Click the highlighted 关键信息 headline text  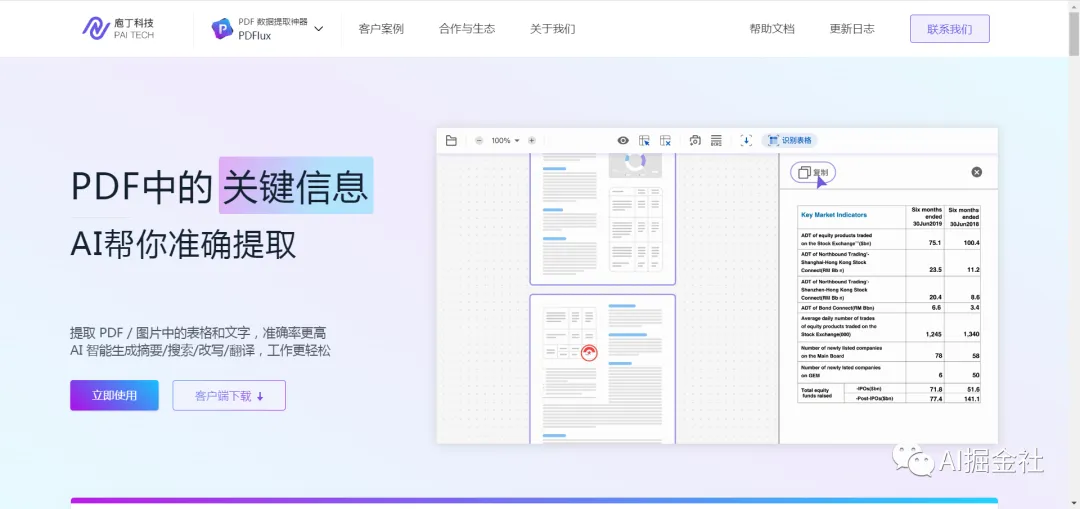(x=296, y=186)
